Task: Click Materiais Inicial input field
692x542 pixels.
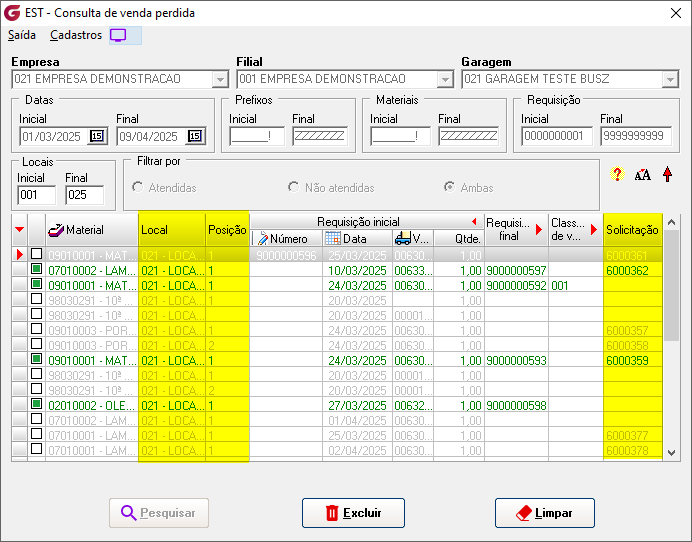Action: 400,136
